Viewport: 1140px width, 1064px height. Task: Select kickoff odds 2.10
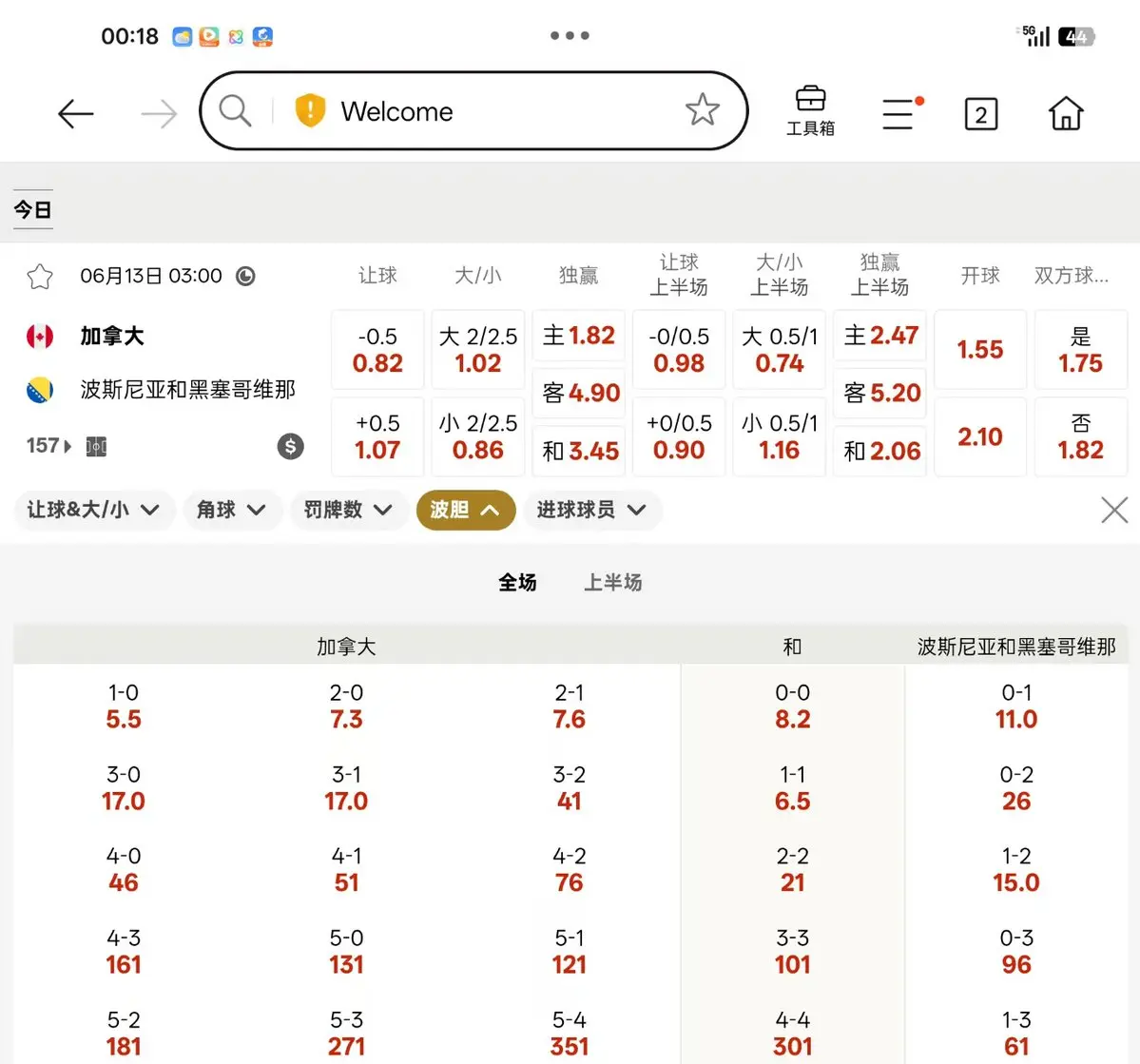(980, 436)
